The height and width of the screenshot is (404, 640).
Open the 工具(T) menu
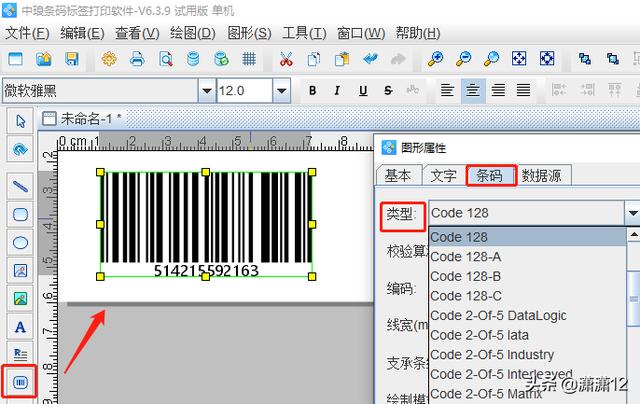(304, 33)
